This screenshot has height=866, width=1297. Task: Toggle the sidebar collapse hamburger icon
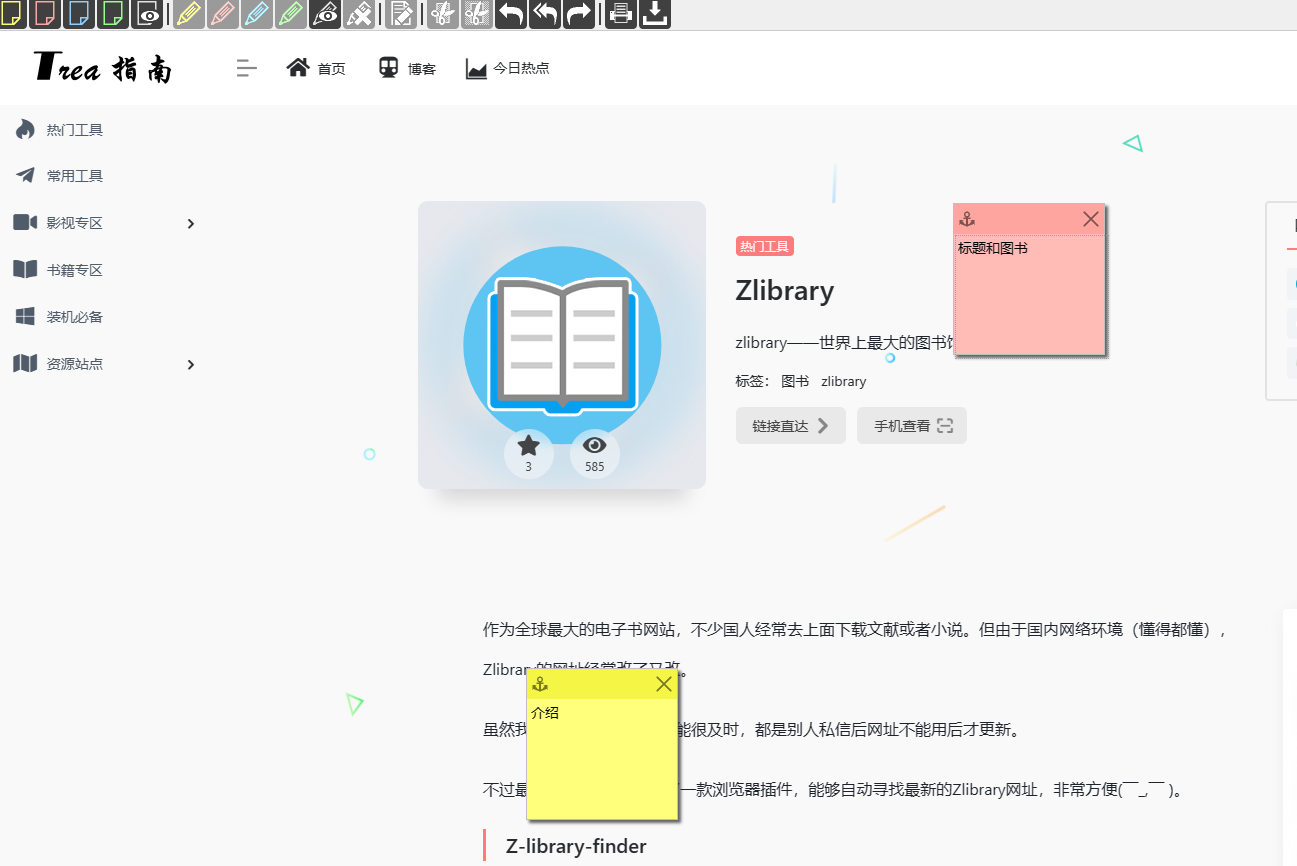(x=246, y=68)
